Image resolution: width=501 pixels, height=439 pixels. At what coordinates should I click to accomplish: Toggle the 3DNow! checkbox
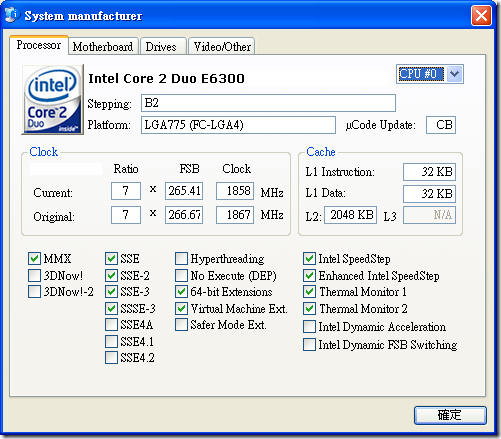(35, 275)
